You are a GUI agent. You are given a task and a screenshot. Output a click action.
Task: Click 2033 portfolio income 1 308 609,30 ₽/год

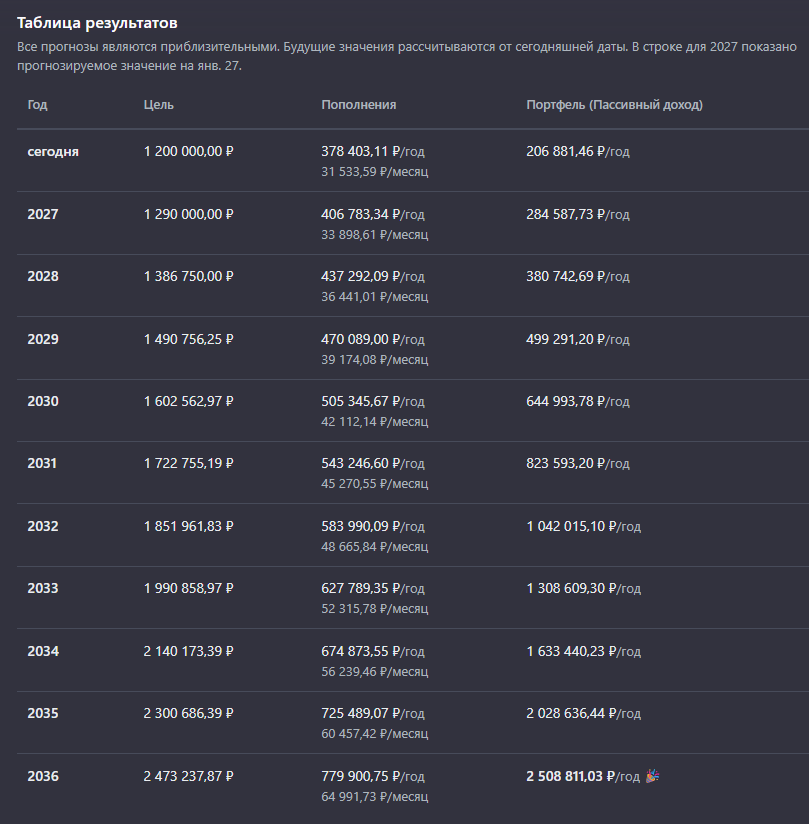[x=583, y=589]
